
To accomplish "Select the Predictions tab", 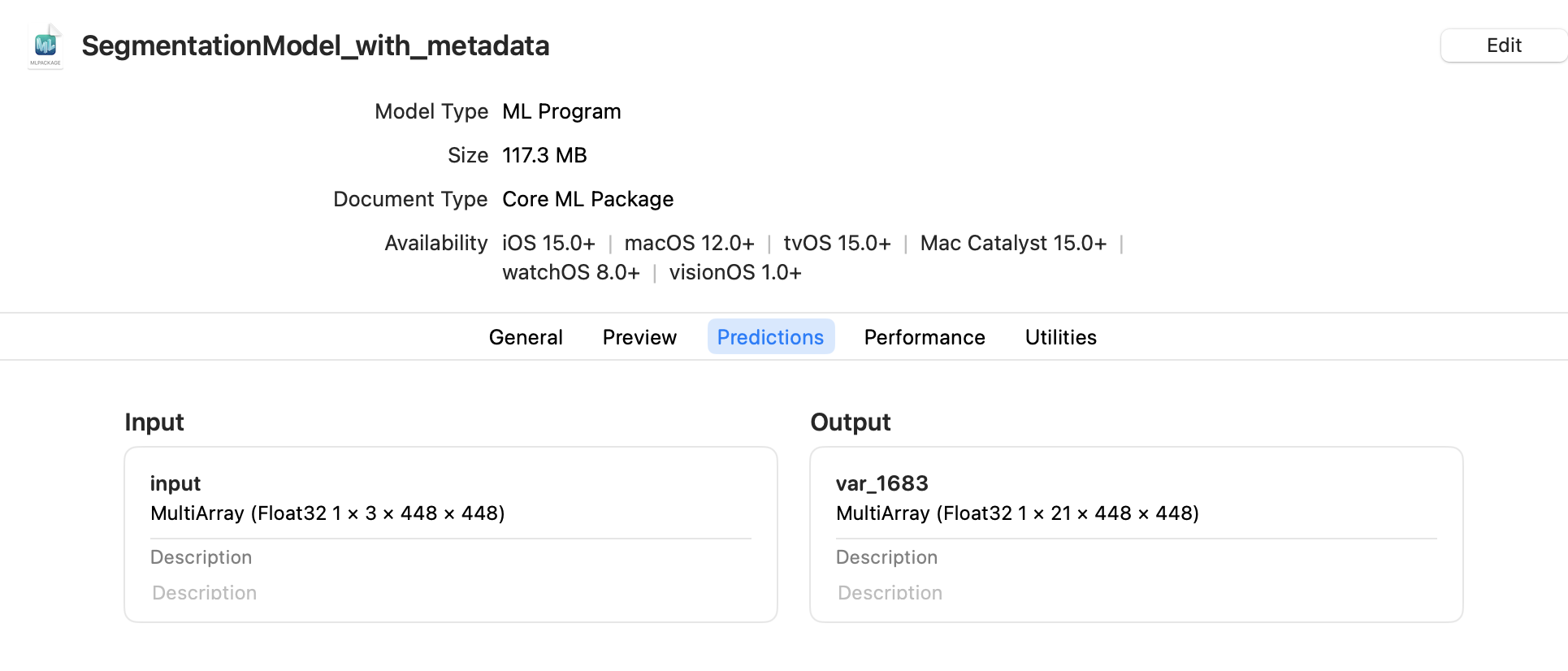I will pos(771,337).
